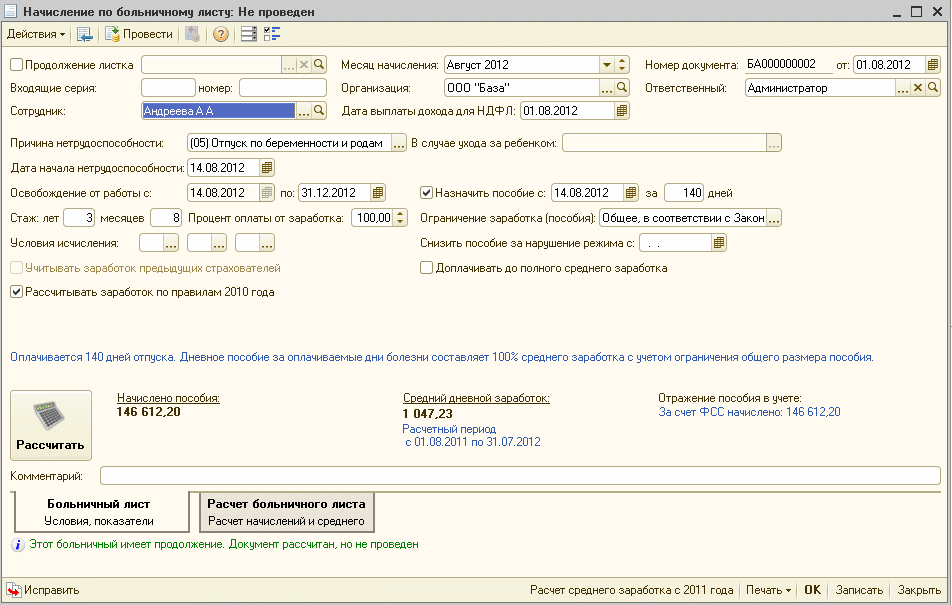952x605 pixels.
Task: Click the входящий номер input field
Action: pyautogui.click(x=283, y=87)
